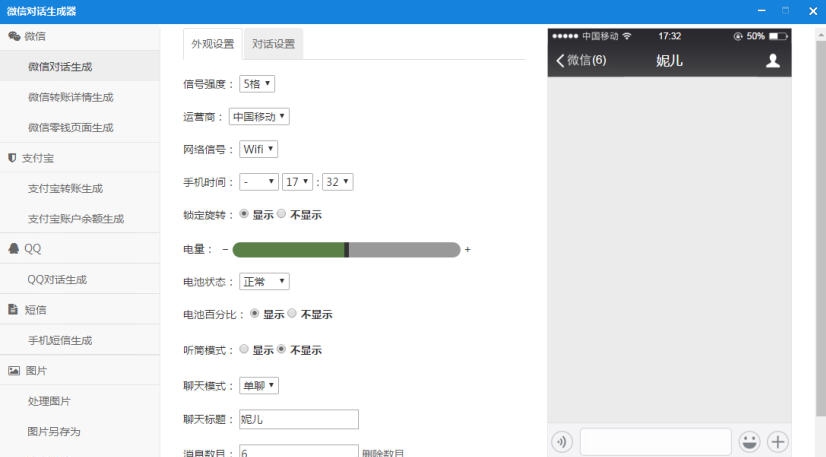This screenshot has width=826, height=457.
Task: Open 微信零钱页面生成 in the sidebar
Action: [x=80, y=127]
